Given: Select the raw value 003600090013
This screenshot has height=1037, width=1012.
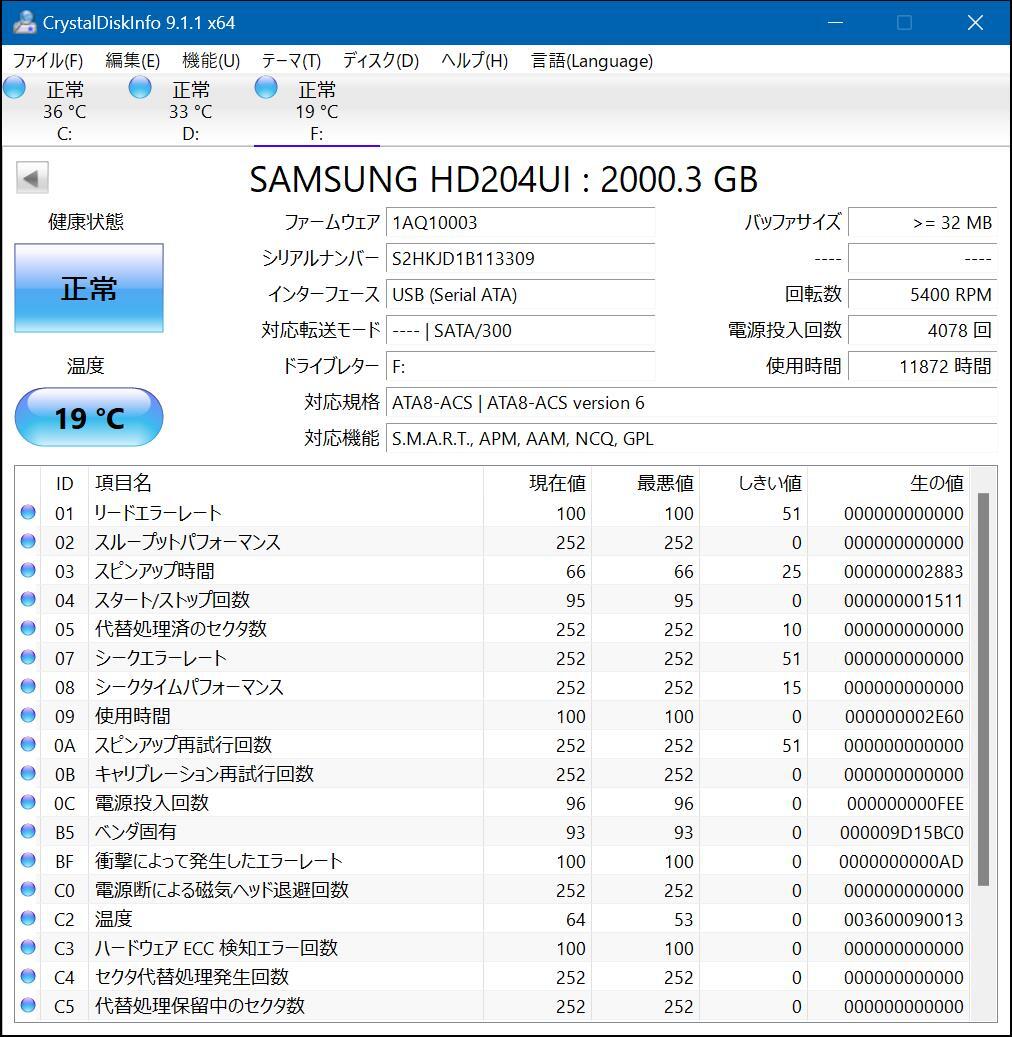Looking at the screenshot, I should [x=904, y=919].
